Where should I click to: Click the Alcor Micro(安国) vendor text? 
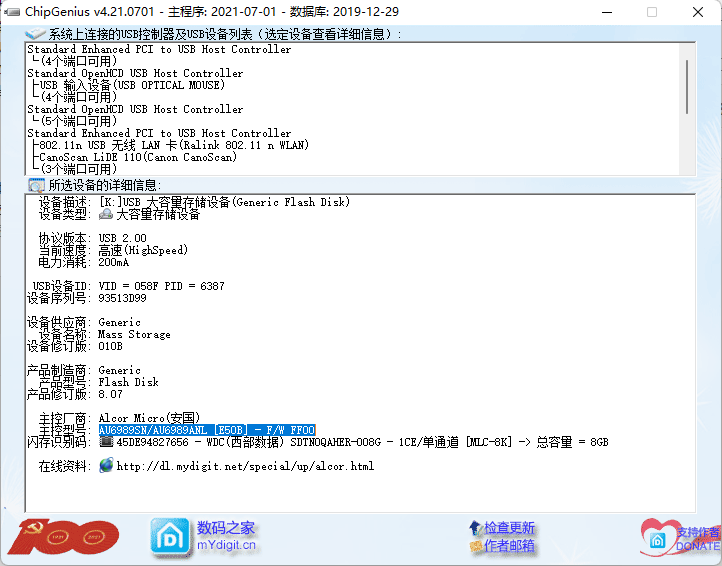tap(149, 418)
